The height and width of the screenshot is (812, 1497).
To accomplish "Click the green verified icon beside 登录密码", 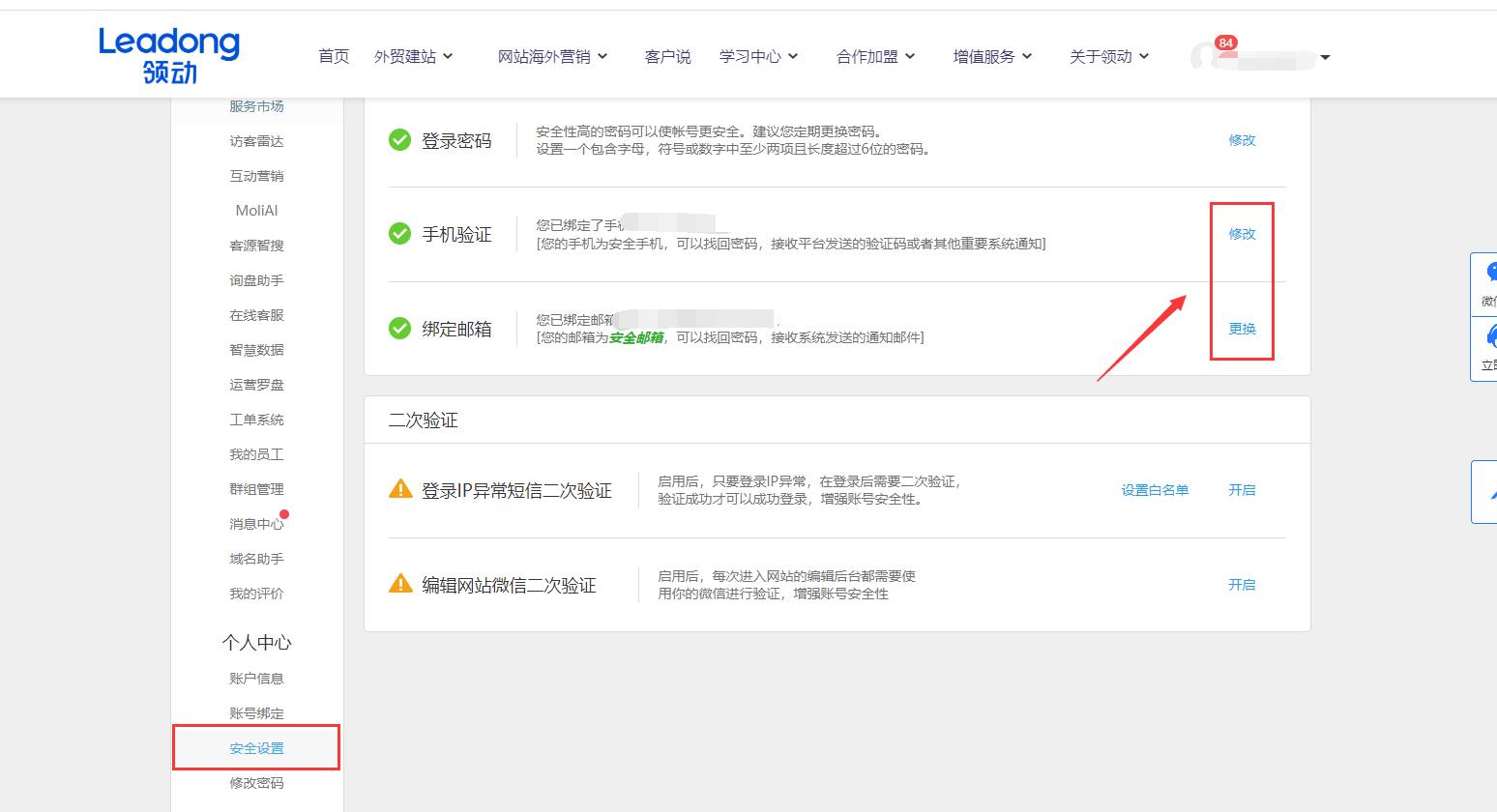I will click(399, 139).
